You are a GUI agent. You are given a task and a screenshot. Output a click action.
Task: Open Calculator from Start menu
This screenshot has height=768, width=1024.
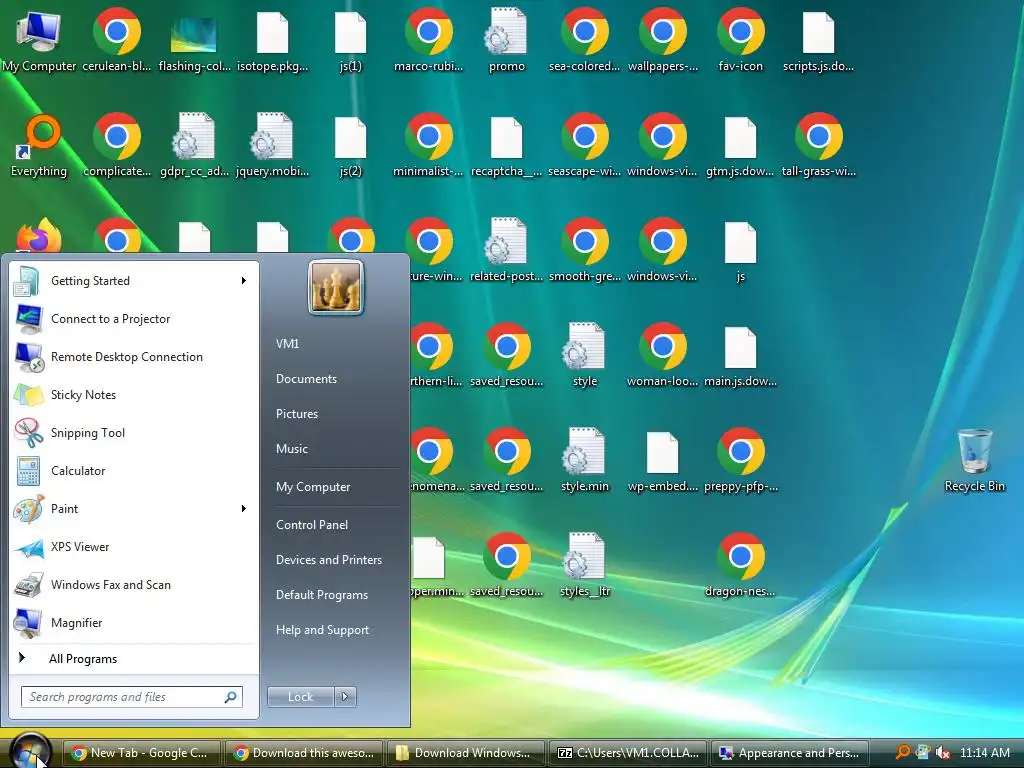(133, 471)
